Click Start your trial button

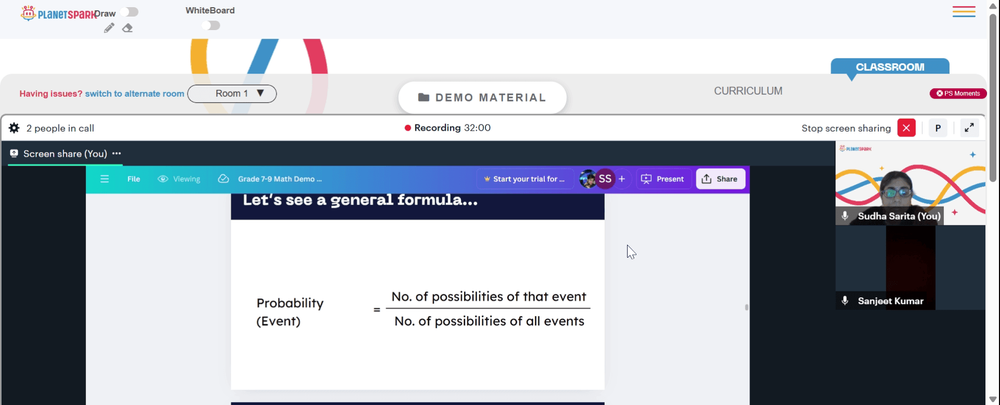524,179
